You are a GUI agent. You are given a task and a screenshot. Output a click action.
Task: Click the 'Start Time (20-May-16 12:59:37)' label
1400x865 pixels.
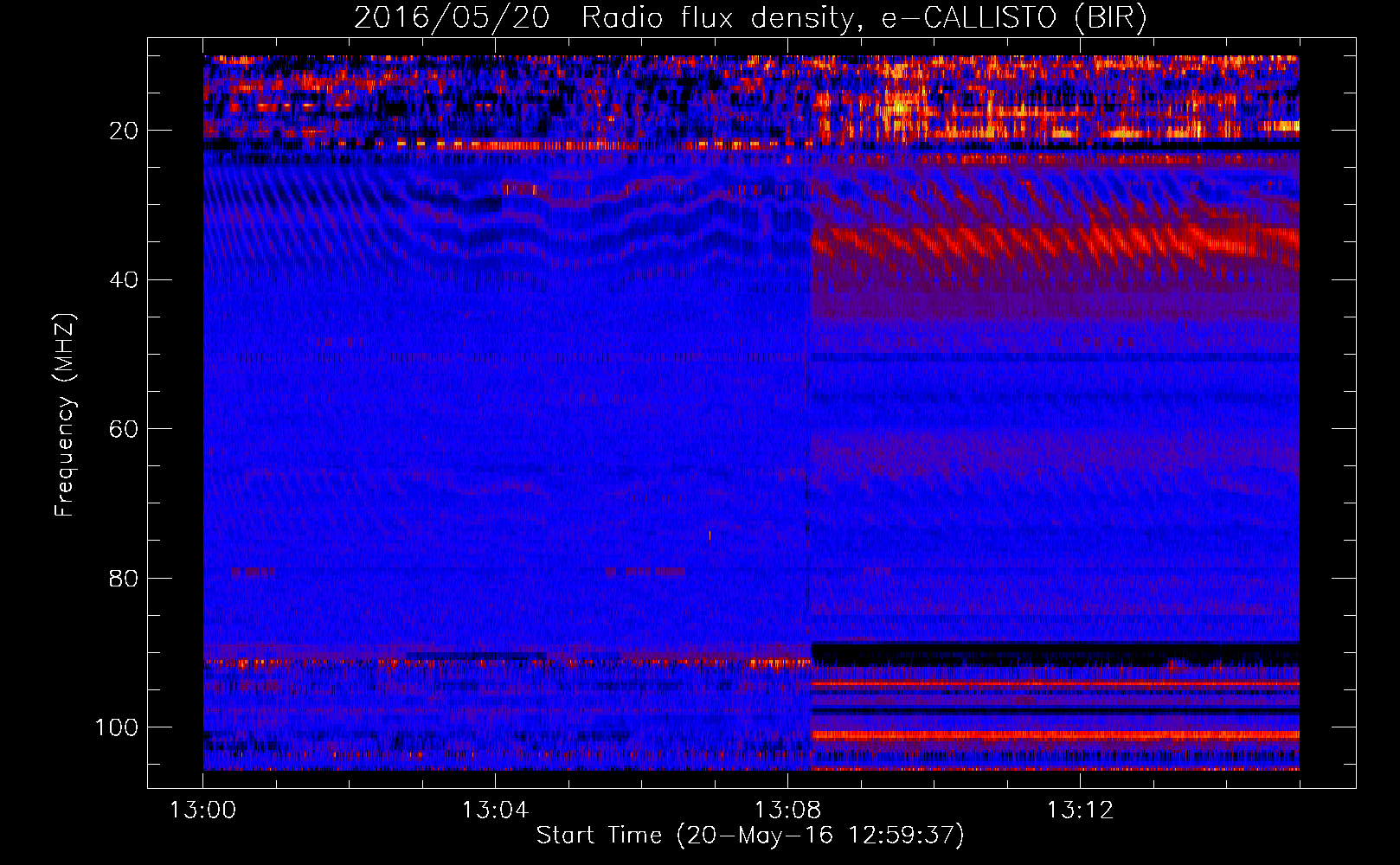750,836
